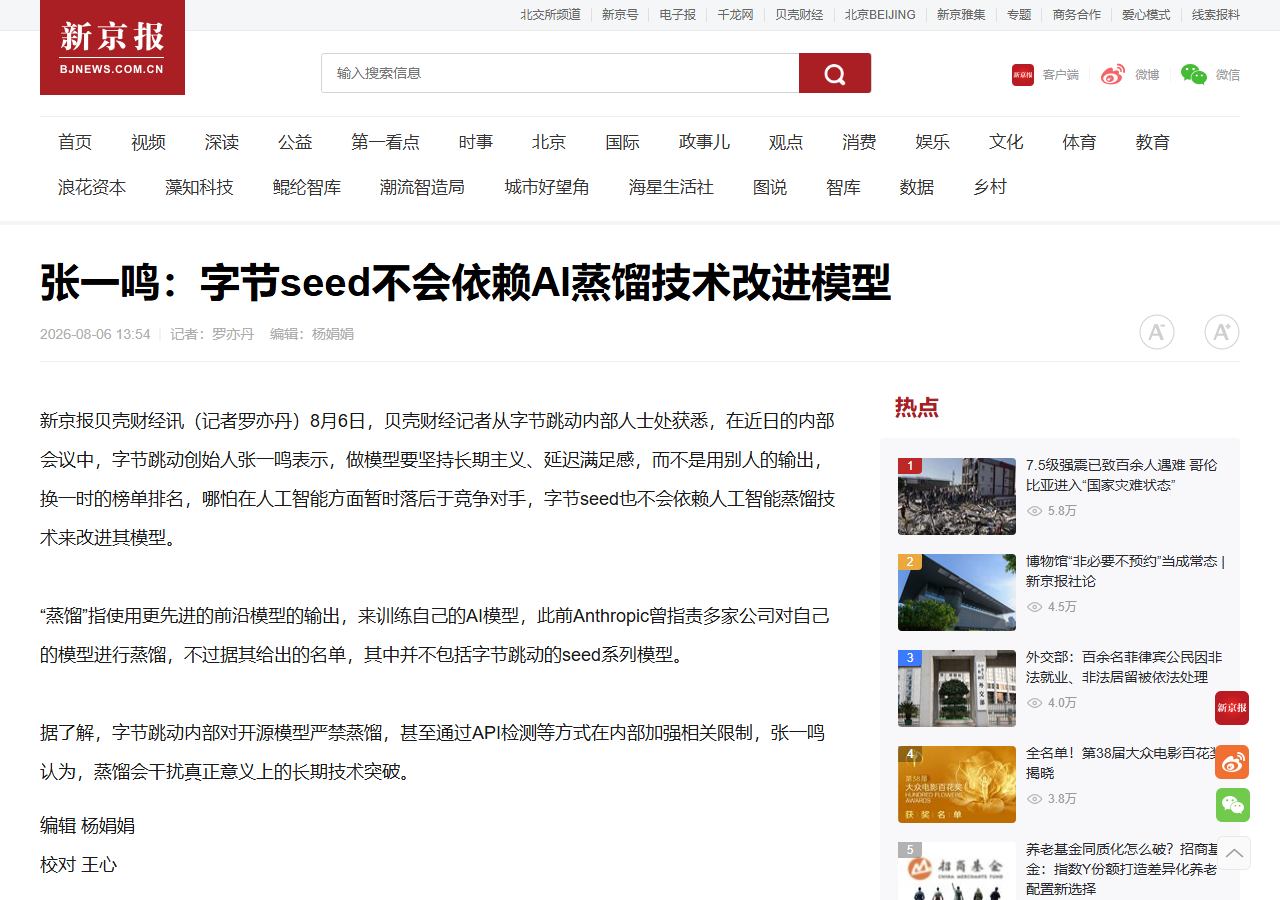Go to 数据 section
This screenshot has height=900, width=1280.
point(917,187)
